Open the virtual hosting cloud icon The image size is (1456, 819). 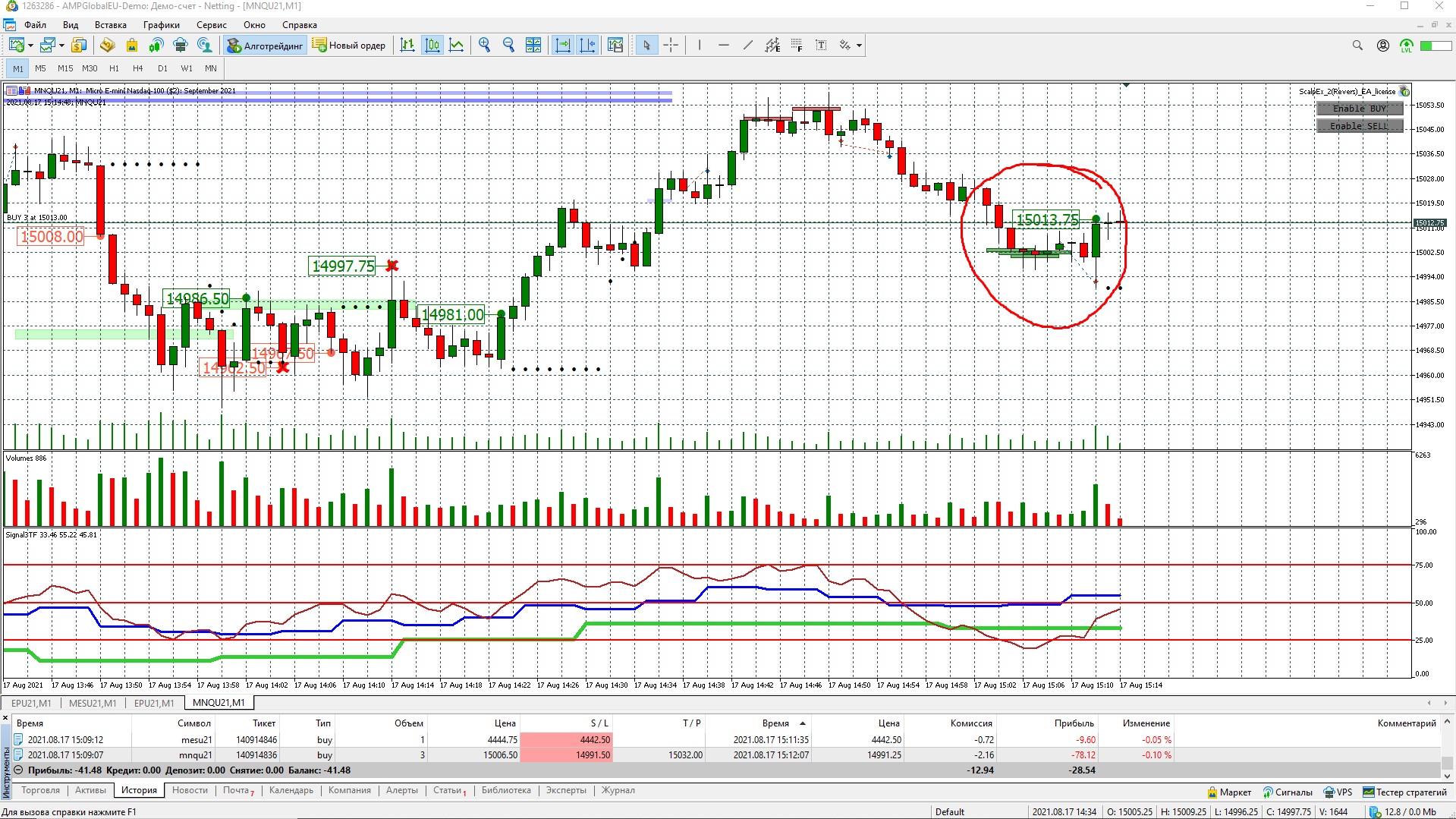pos(180,46)
